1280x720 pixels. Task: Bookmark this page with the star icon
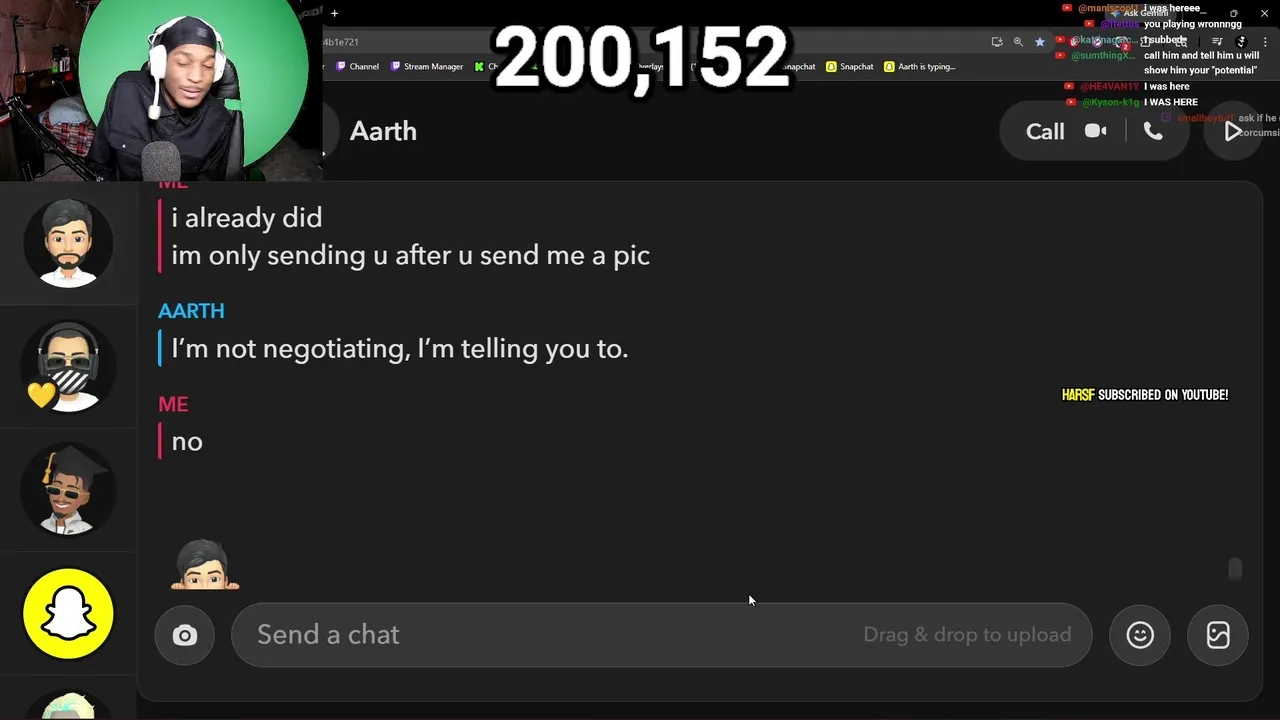1040,42
